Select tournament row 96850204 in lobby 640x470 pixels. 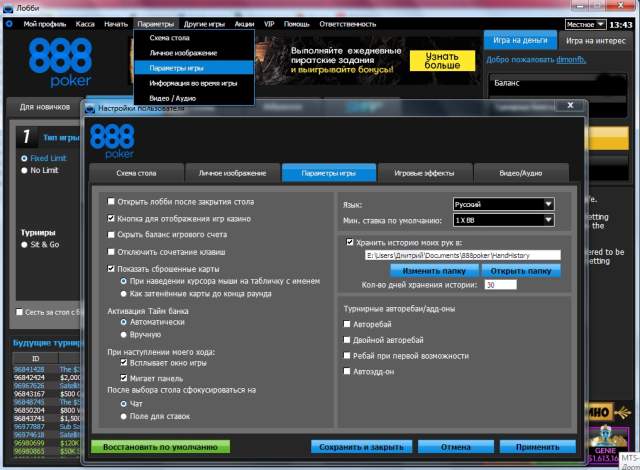click(47, 410)
